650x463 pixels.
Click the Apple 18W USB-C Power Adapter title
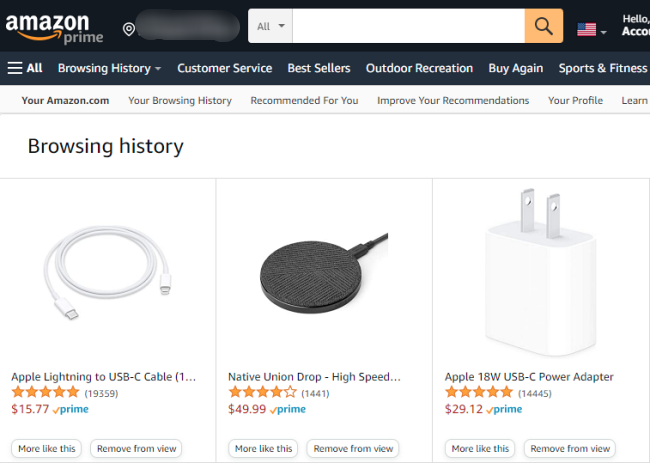coord(529,377)
